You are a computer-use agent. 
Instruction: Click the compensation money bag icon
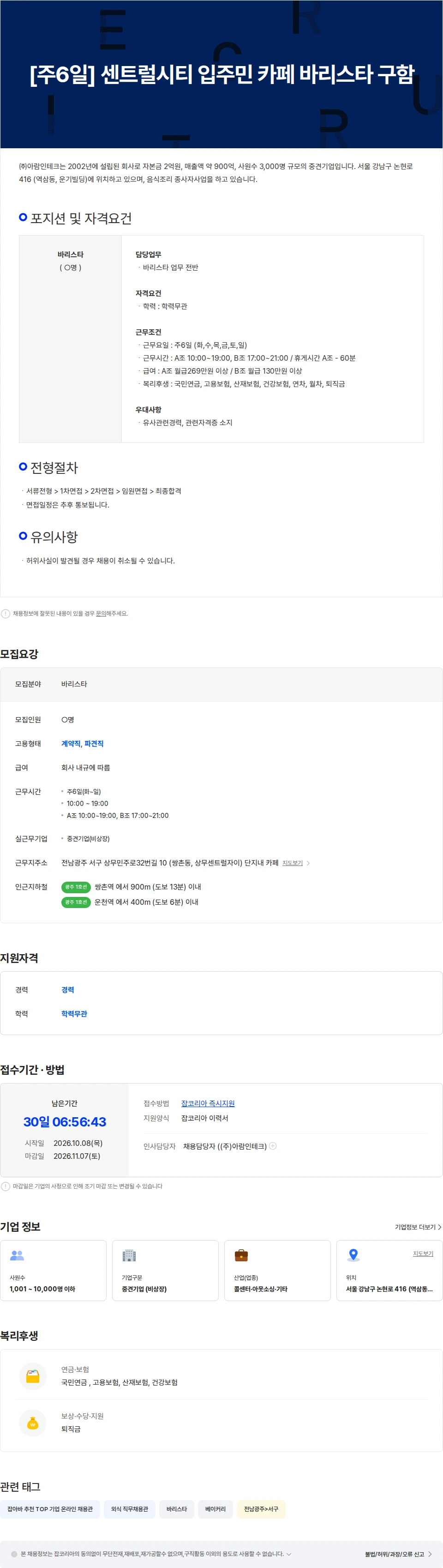pyautogui.click(x=33, y=1423)
